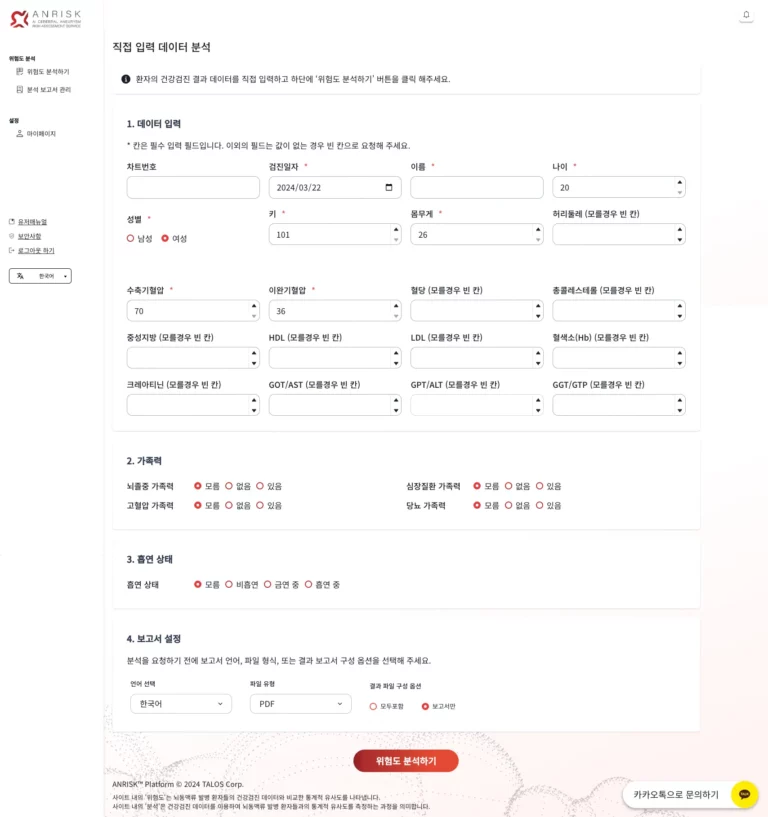This screenshot has width=768, height=817.
Task: Increase the 나이 value with up arrow
Action: pyautogui.click(x=680, y=182)
